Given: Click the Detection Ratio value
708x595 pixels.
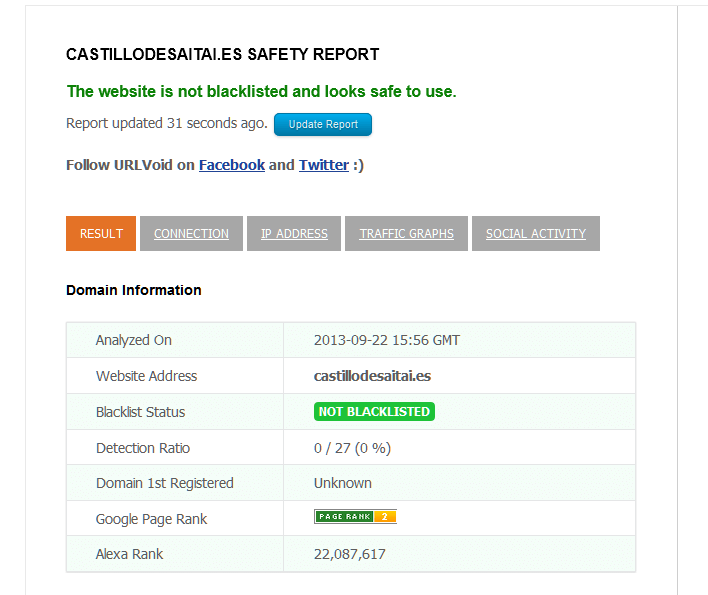Looking at the screenshot, I should [352, 448].
